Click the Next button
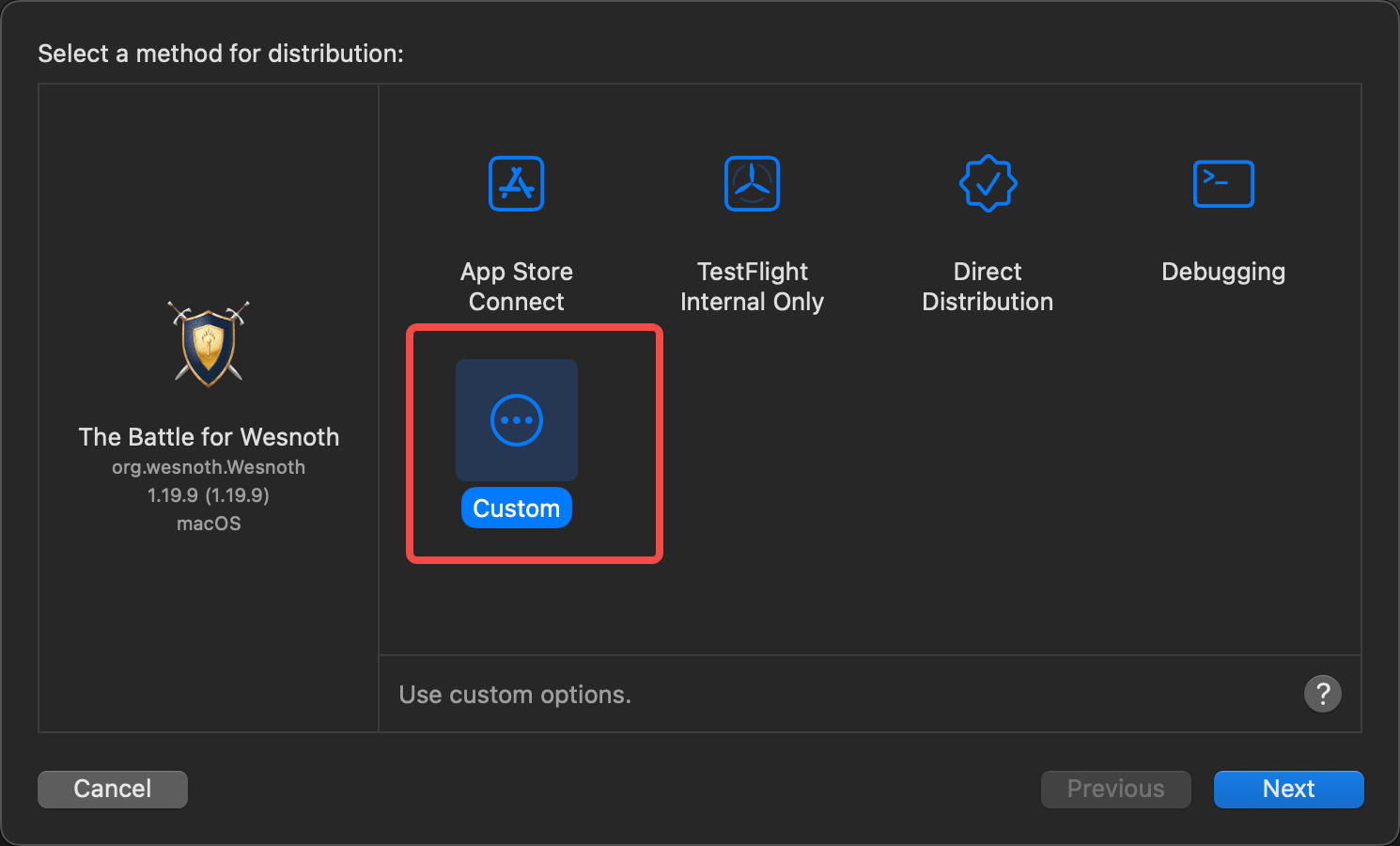 pos(1288,789)
